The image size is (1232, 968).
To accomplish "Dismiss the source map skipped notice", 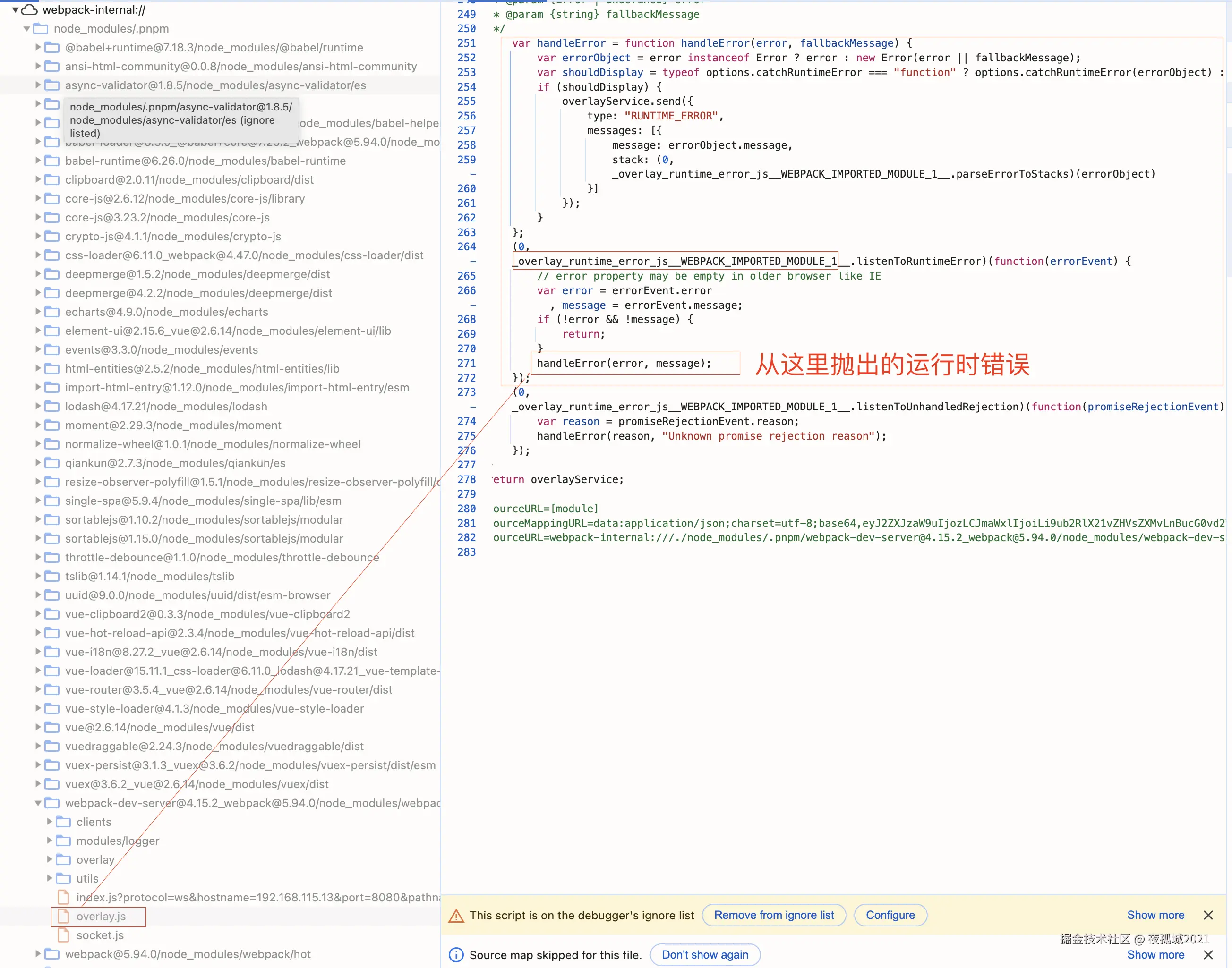I will point(1208,955).
